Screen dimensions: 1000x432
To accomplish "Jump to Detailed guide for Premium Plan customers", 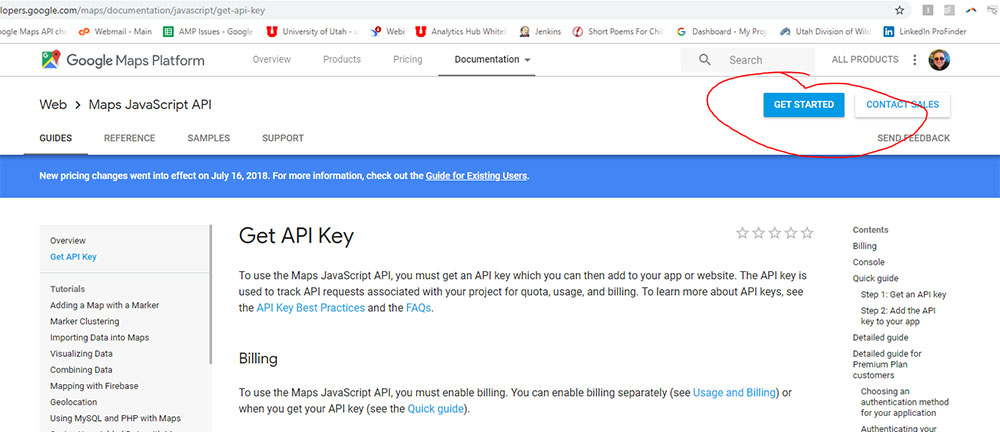I will pyautogui.click(x=887, y=364).
